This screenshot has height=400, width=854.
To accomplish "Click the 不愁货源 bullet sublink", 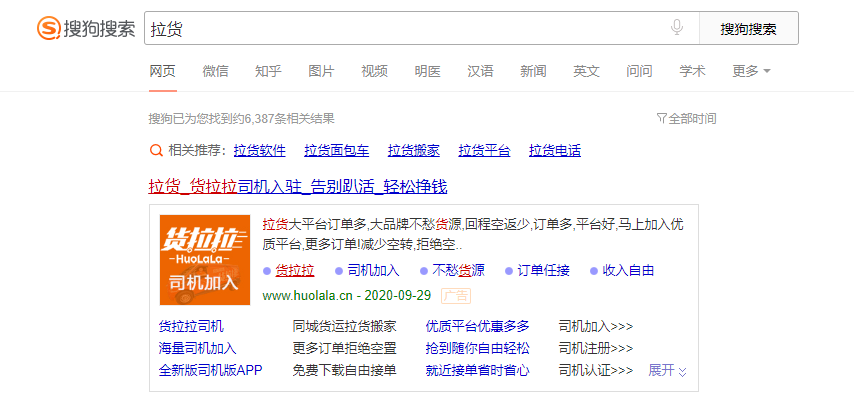I will tap(459, 270).
